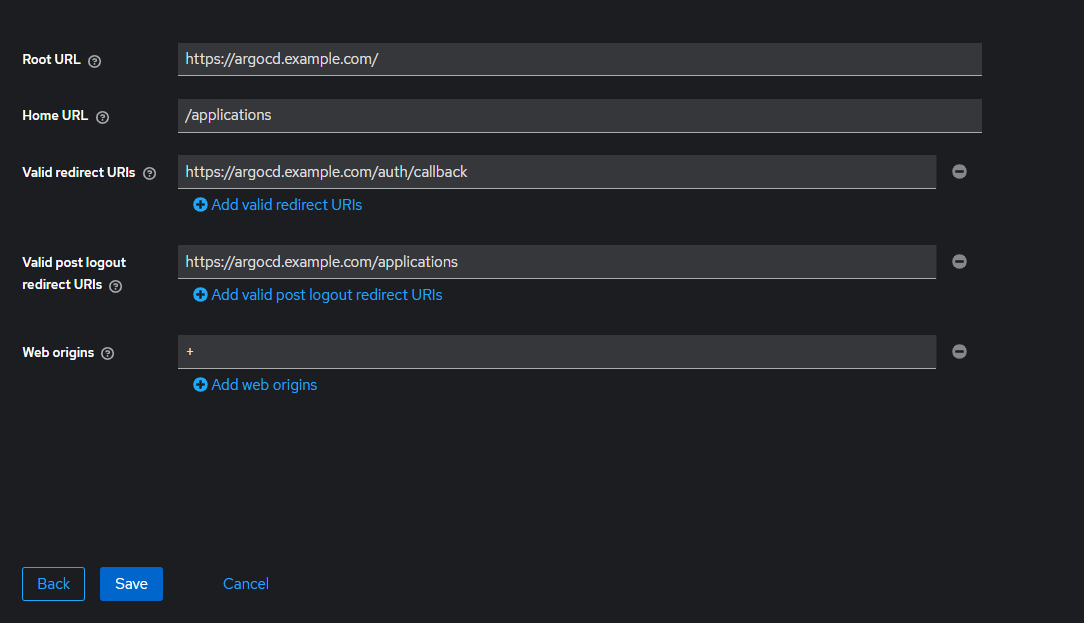Edit the post logout redirect URI field

556,262
